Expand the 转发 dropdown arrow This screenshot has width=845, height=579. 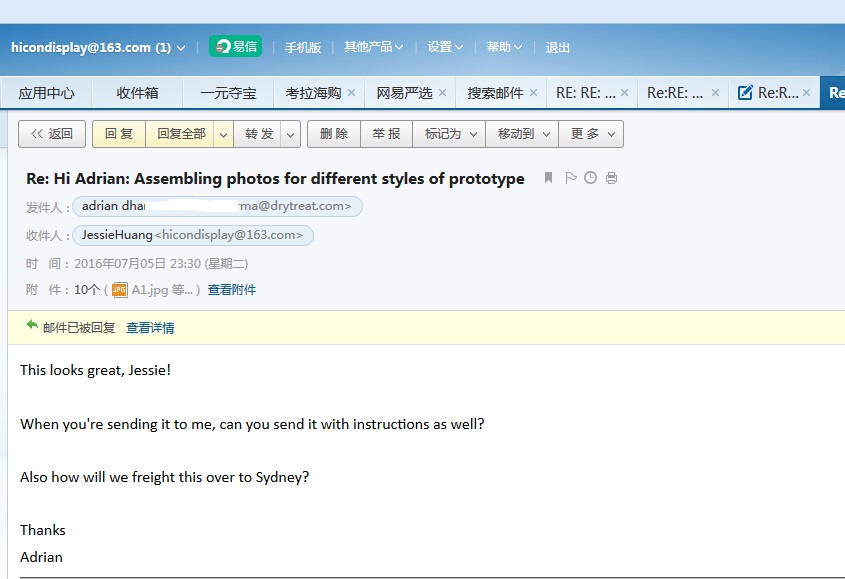290,134
